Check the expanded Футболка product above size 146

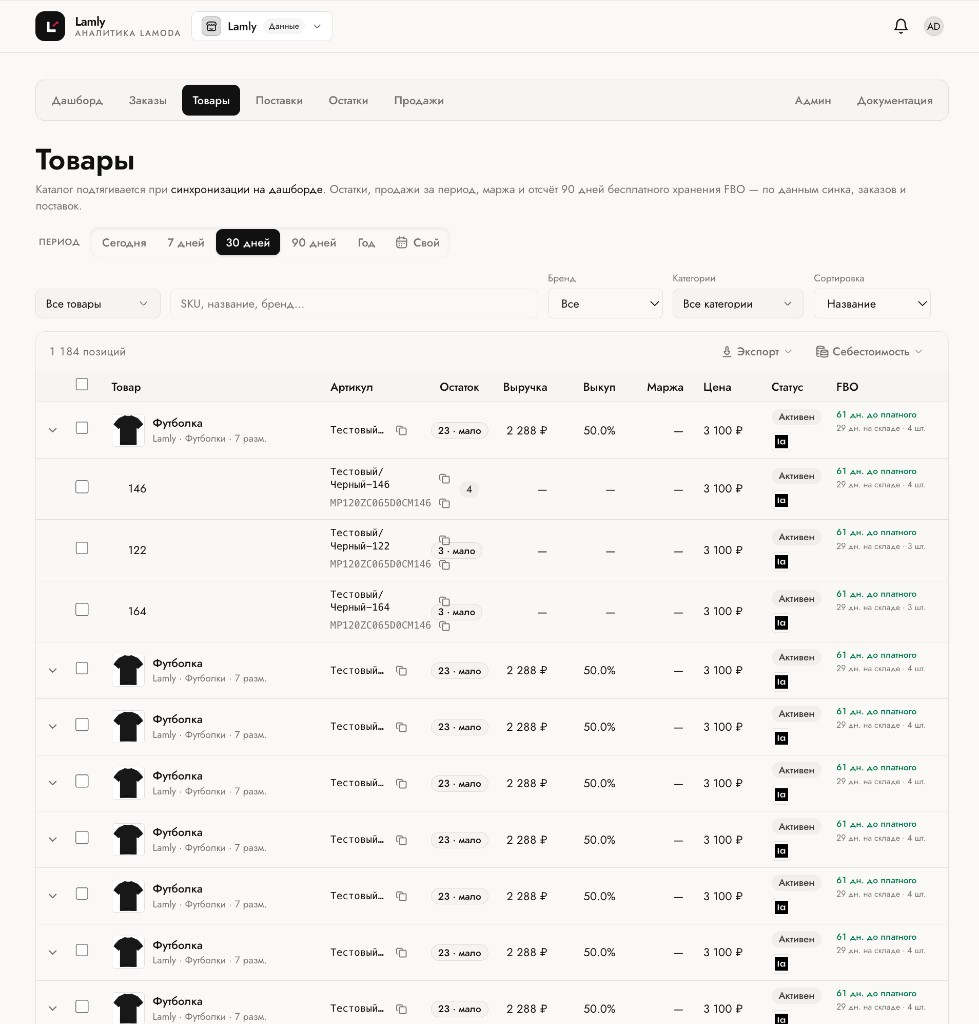point(82,428)
